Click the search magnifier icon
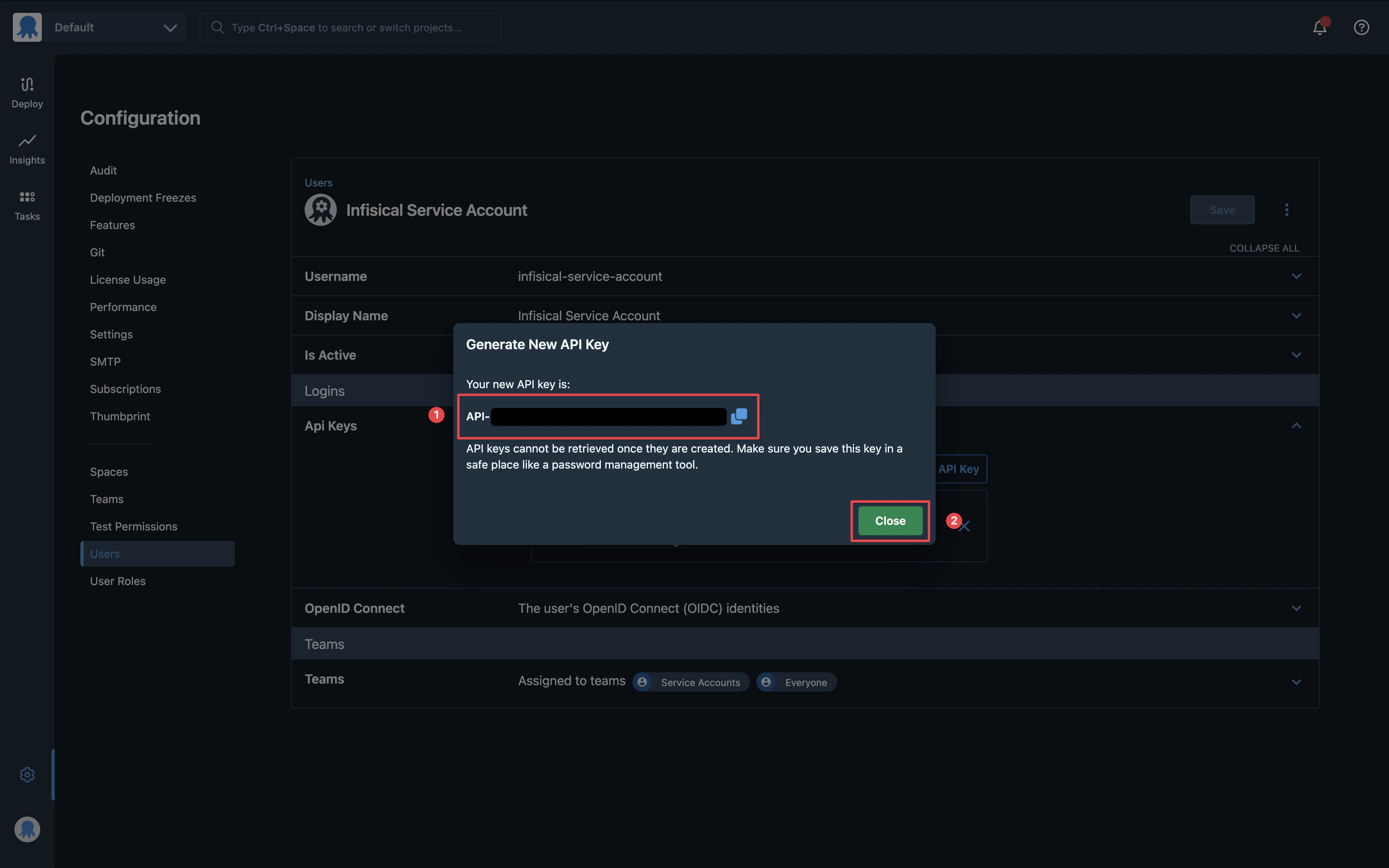The width and height of the screenshot is (1389, 868). [217, 27]
